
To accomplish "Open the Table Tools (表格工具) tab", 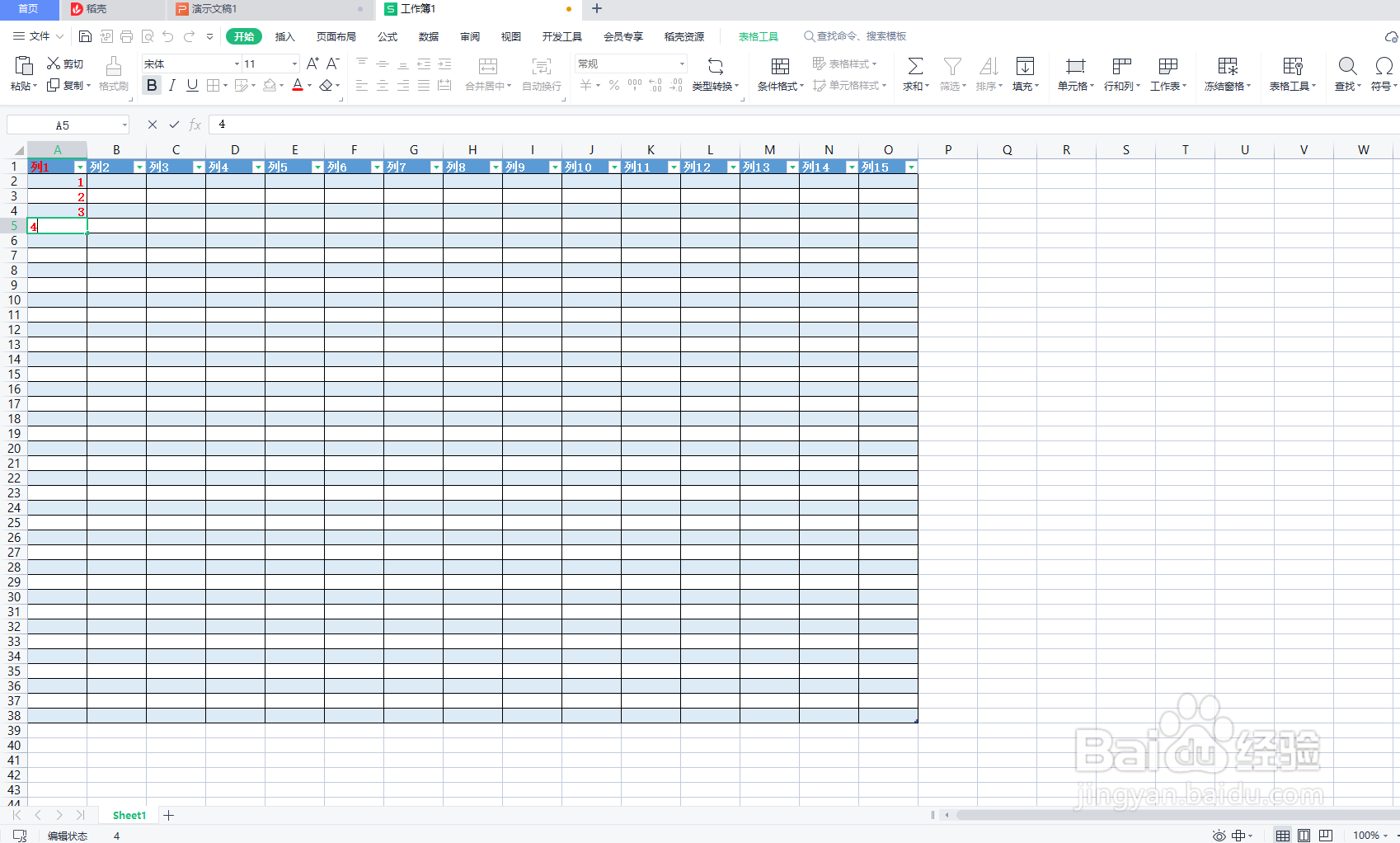I will pyautogui.click(x=759, y=36).
